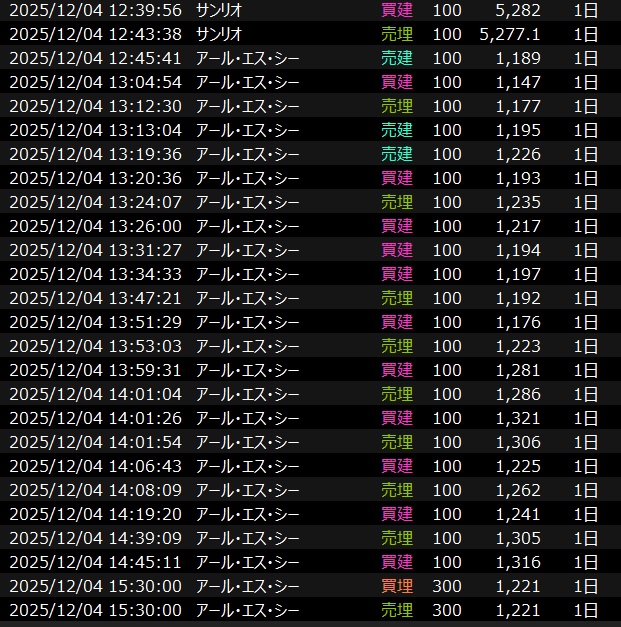Select the 買建 label in the 13:04:54 row
Image resolution: width=621 pixels, height=627 pixels.
[x=397, y=82]
